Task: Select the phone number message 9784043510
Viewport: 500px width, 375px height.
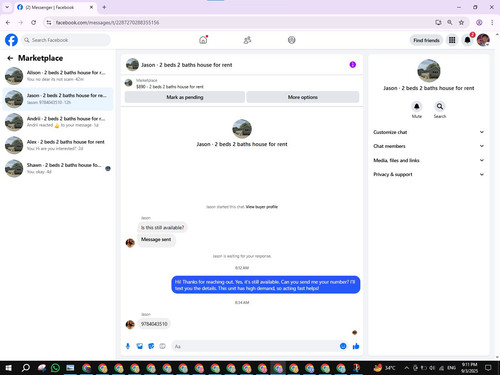Action: click(x=154, y=324)
